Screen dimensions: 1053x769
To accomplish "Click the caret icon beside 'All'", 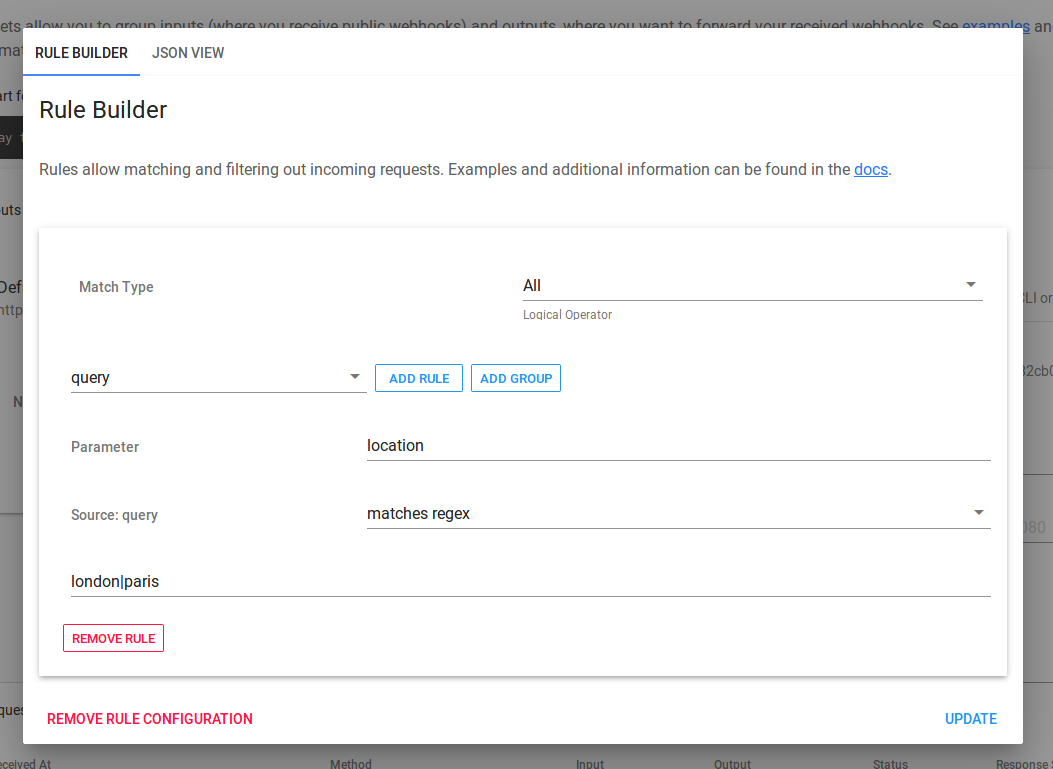I will 970,284.
